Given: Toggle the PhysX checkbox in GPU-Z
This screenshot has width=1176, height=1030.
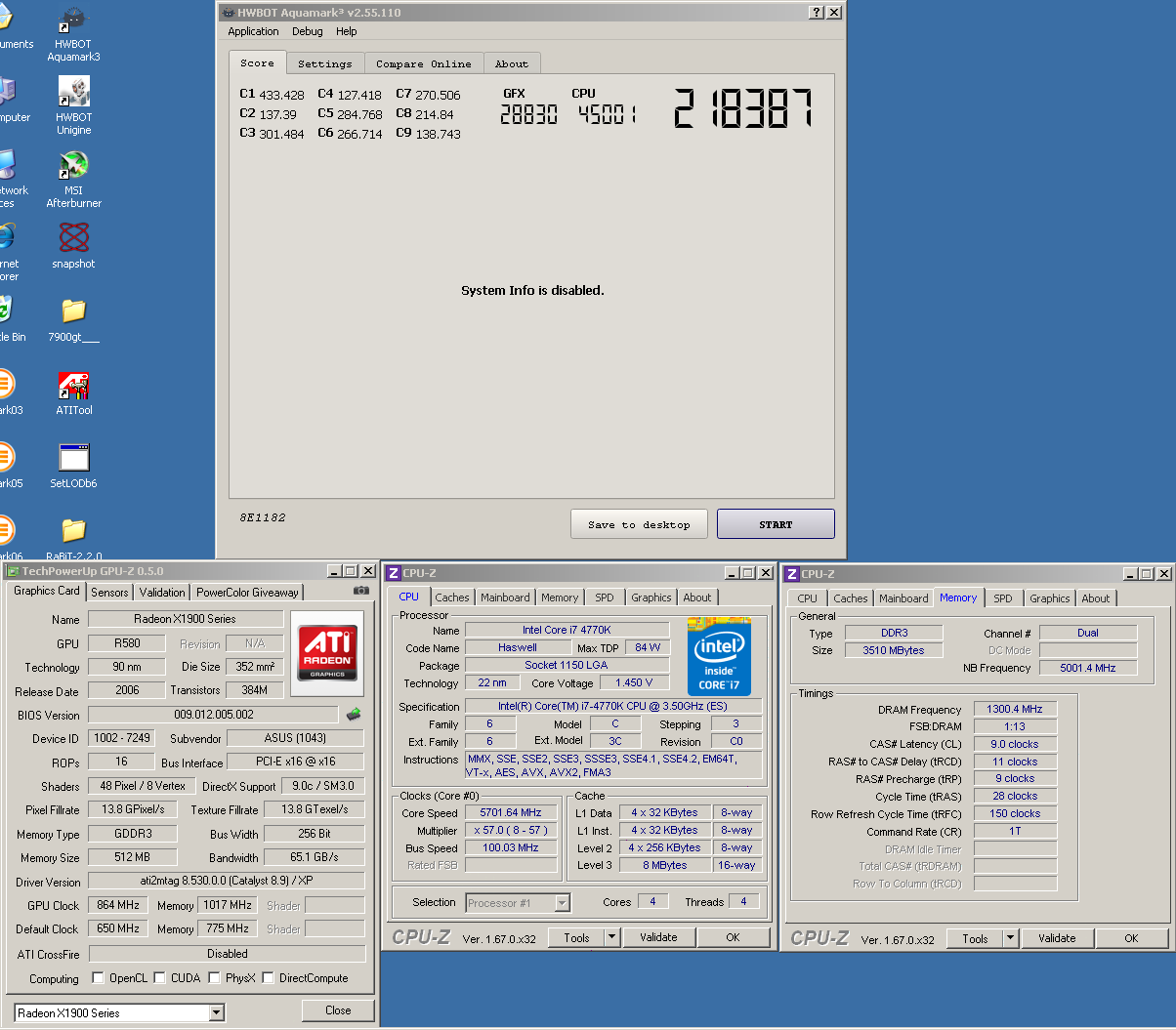Looking at the screenshot, I should (x=214, y=977).
